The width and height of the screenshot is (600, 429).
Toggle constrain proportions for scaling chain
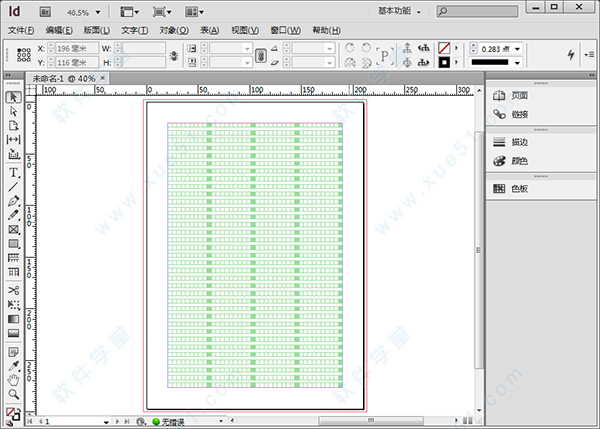click(x=261, y=56)
